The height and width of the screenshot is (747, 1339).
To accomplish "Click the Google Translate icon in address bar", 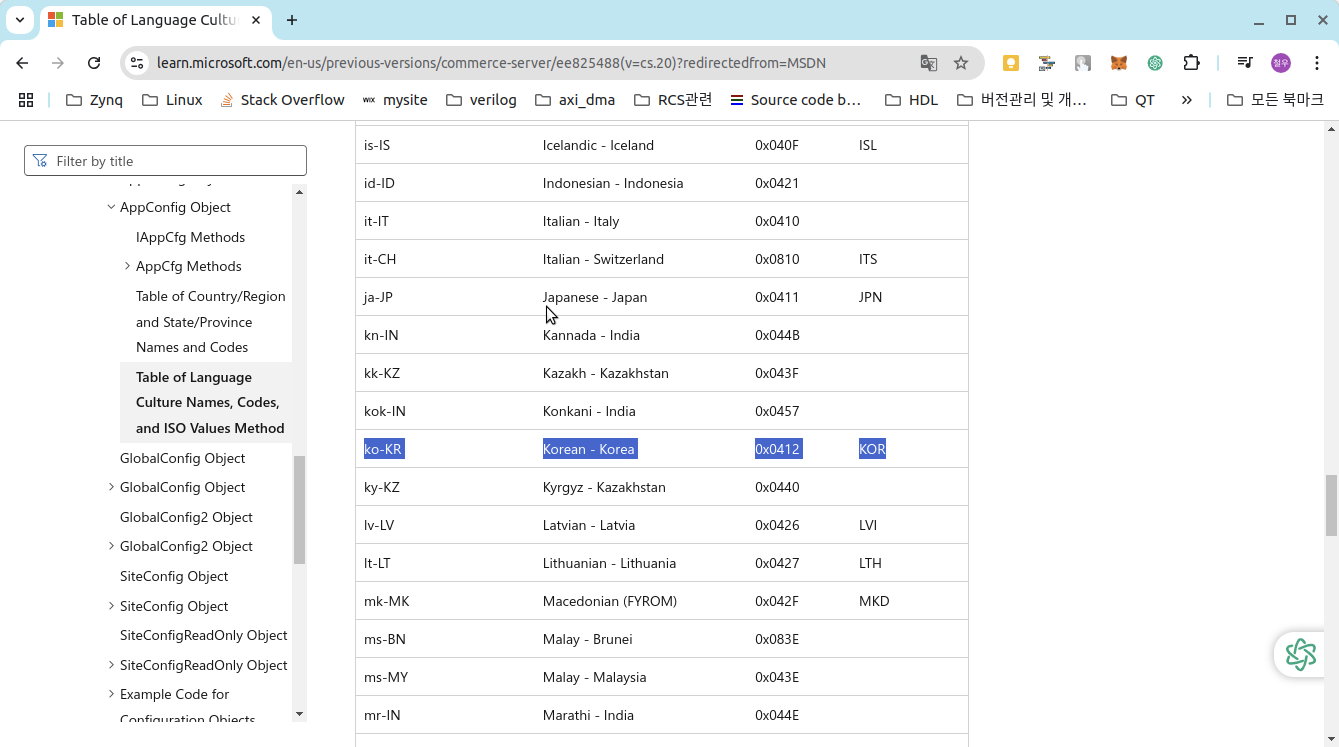I will coord(928,63).
